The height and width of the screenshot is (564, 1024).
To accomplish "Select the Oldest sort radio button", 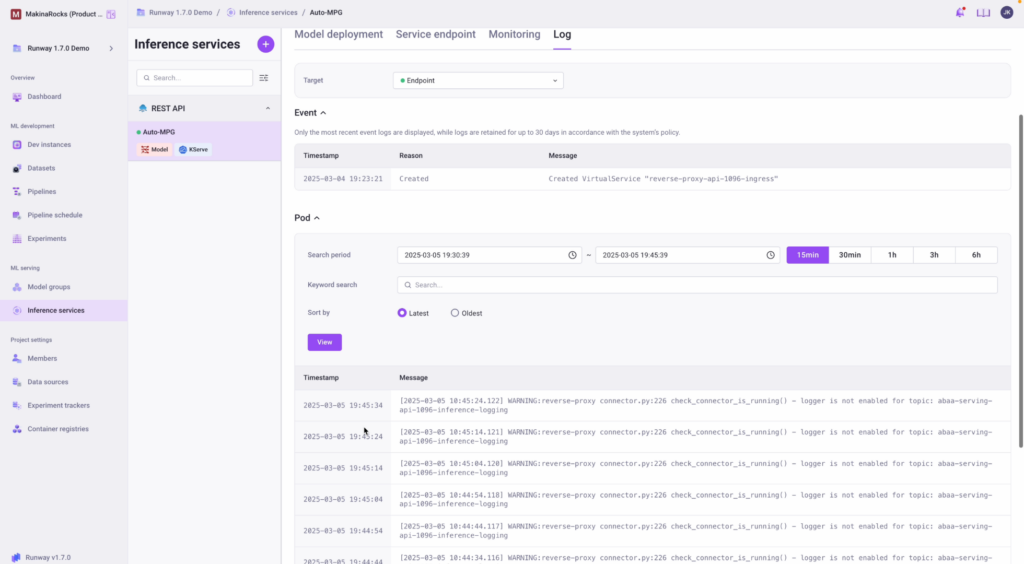I will coord(455,313).
